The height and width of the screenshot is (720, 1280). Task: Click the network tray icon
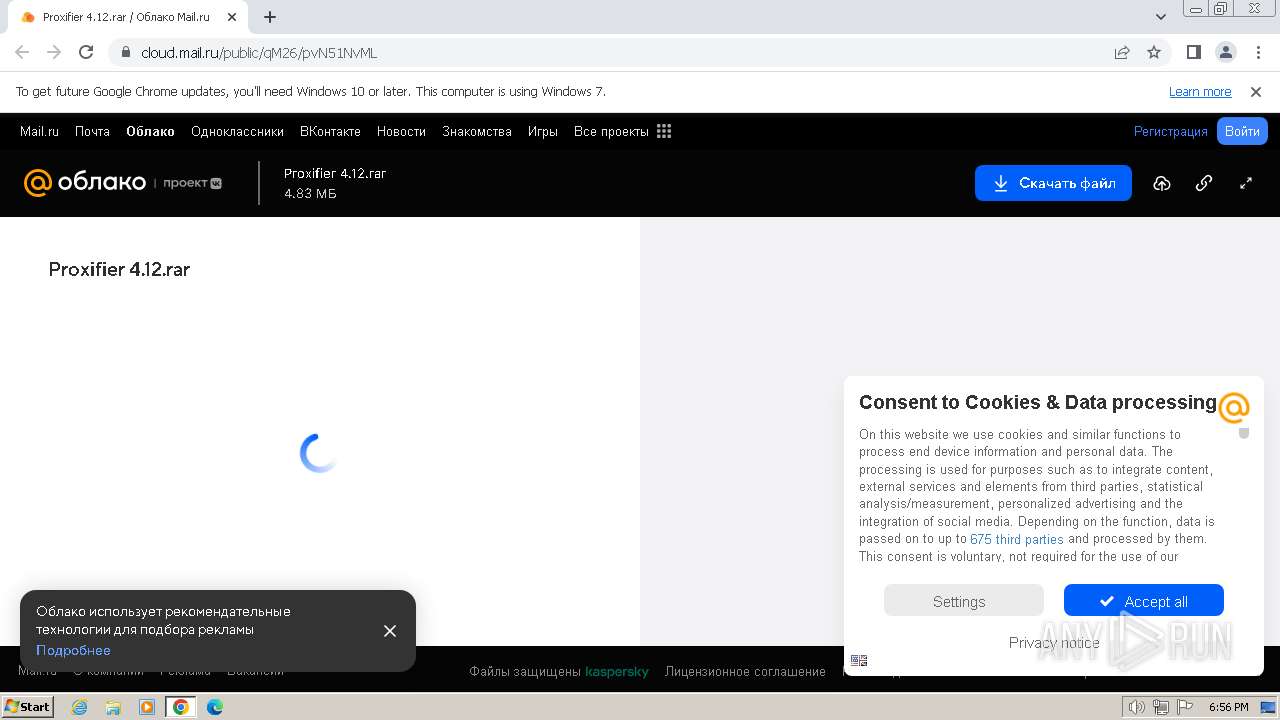tap(1160, 707)
